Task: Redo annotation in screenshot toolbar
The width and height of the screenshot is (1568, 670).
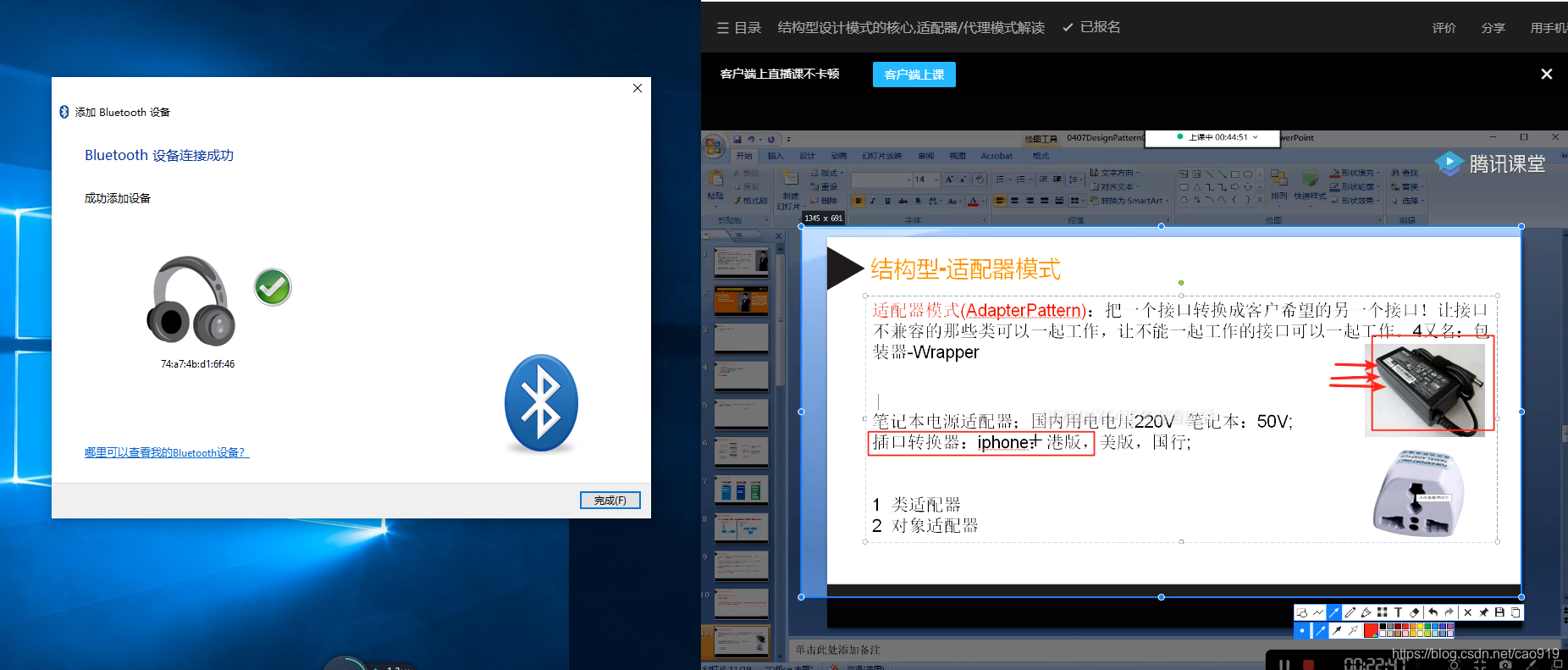Action: pos(1449,612)
